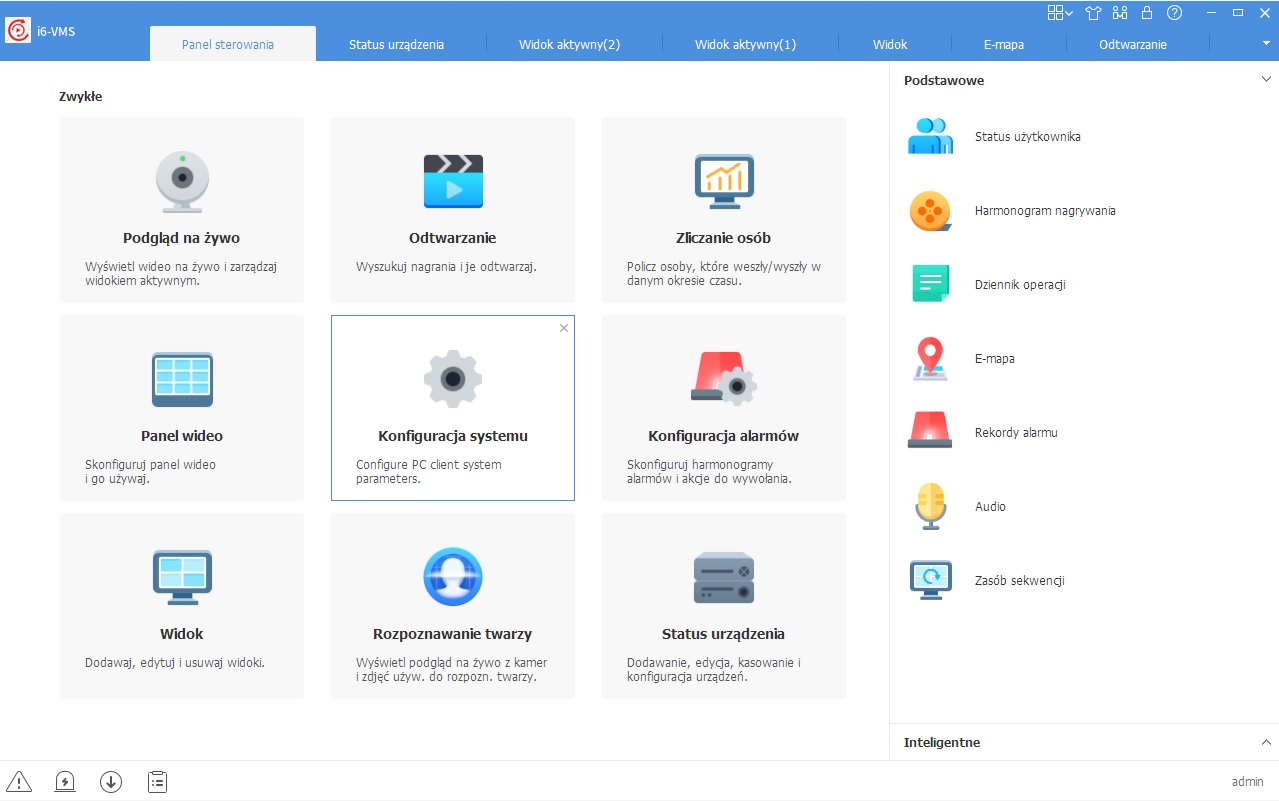
Task: Open the Podgląd na żywo tile
Action: [181, 210]
